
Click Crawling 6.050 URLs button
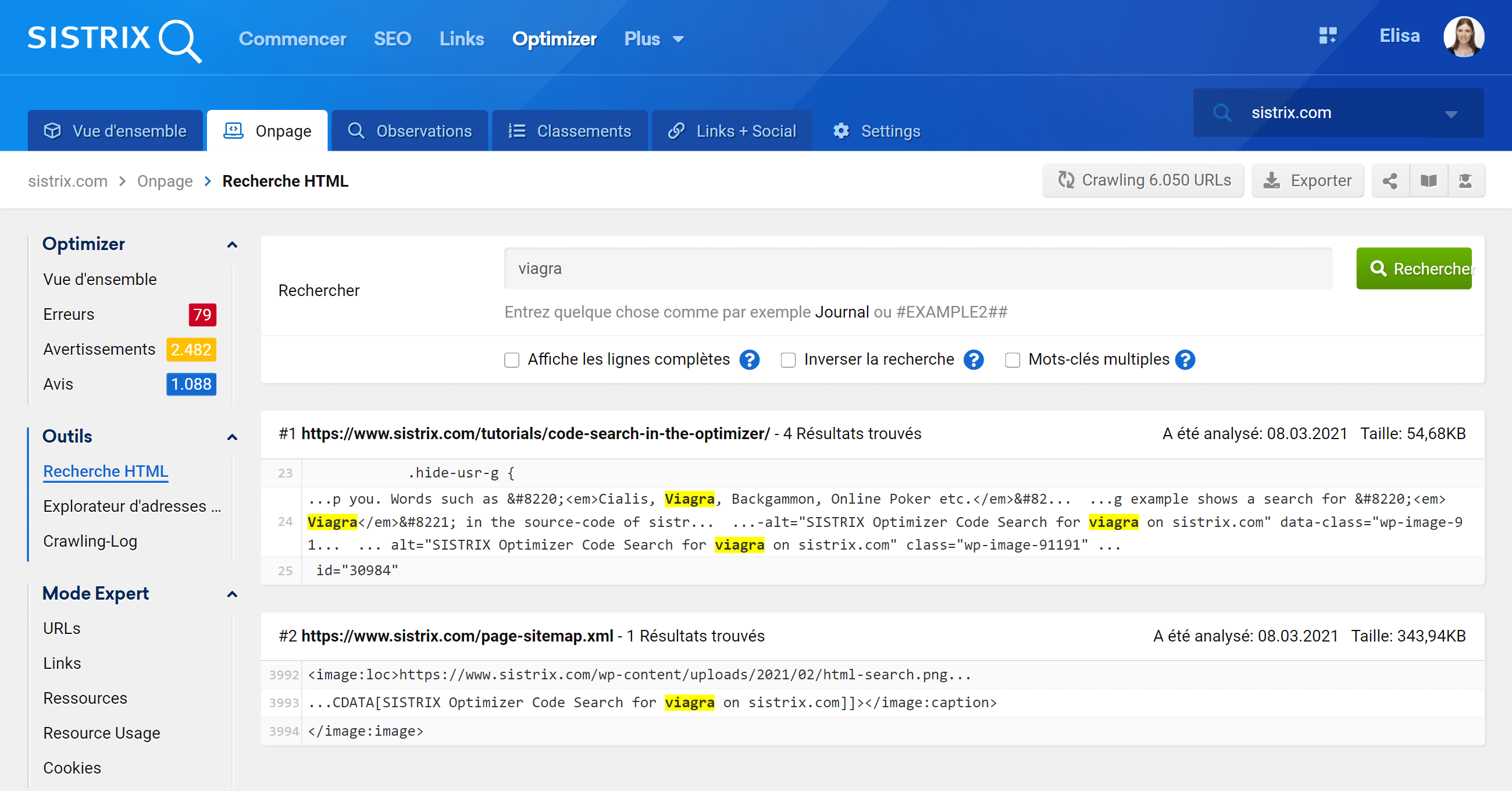[1143, 181]
